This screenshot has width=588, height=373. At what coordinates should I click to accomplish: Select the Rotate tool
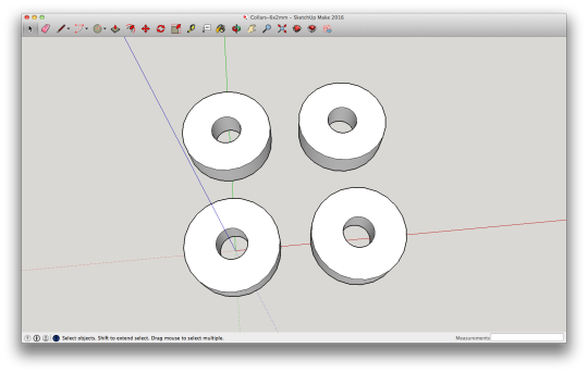[x=161, y=29]
